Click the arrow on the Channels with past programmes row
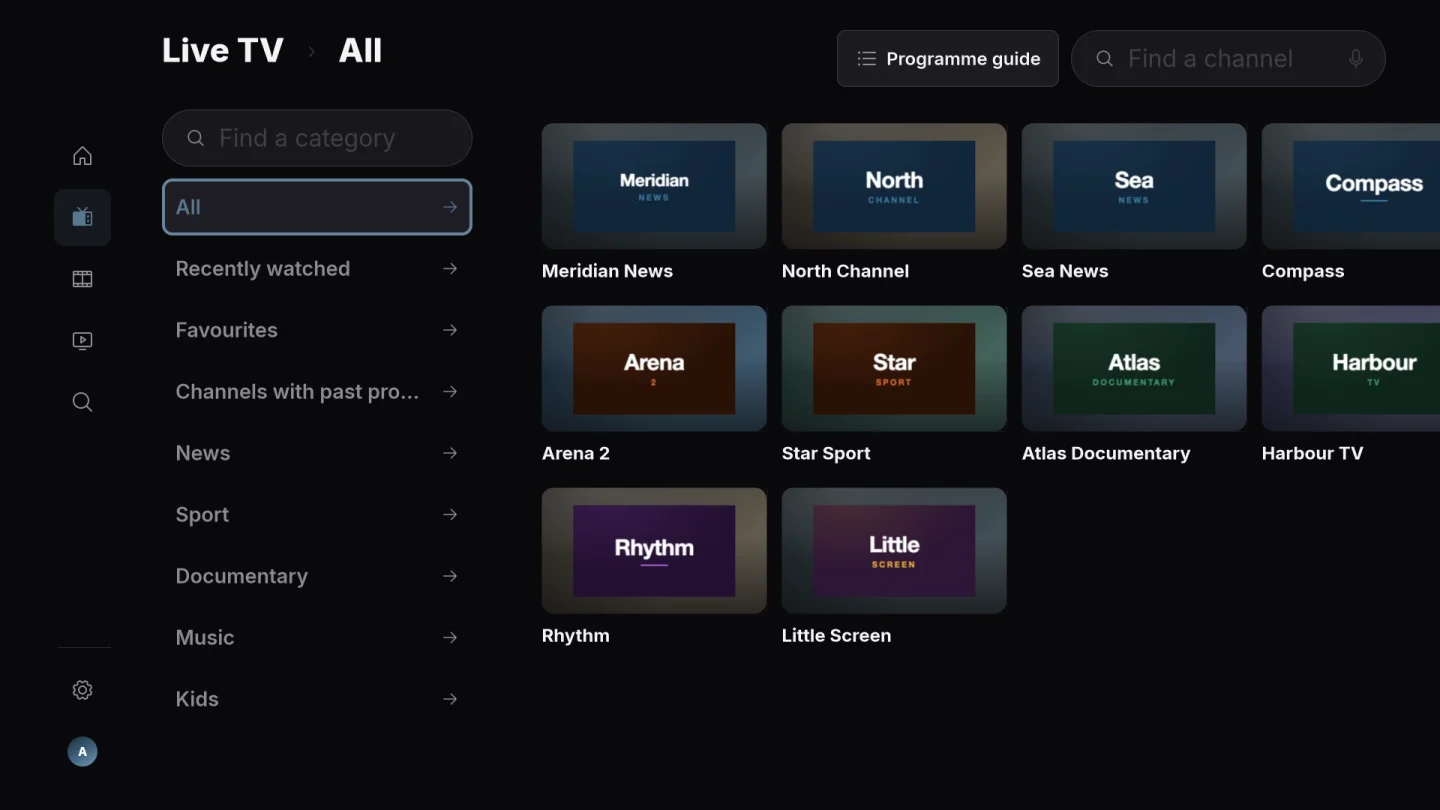The image size is (1440, 810). (450, 391)
